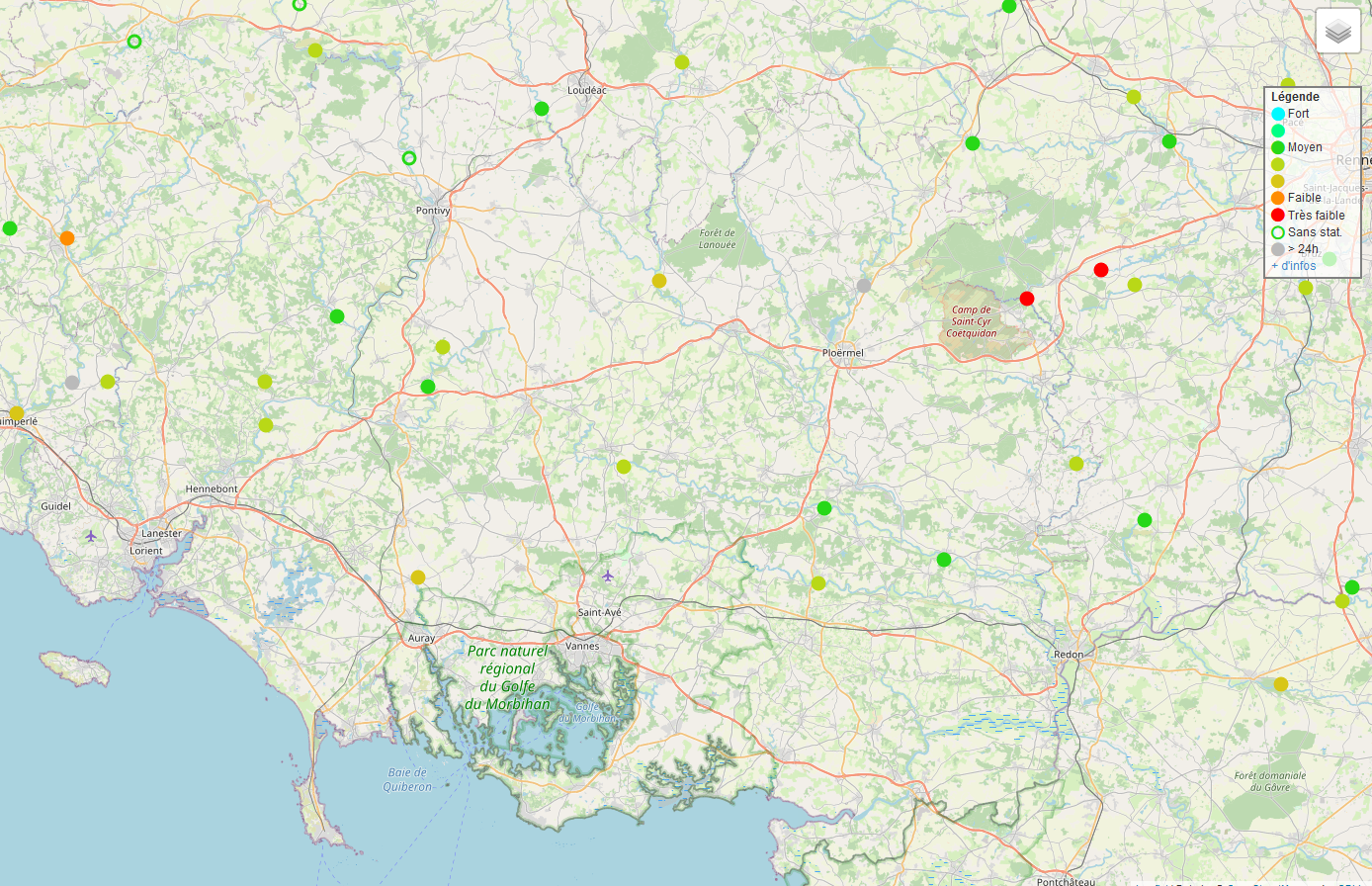The image size is (1372, 886).
Task: Click the Golfe du Morbihan park label
Action: click(507, 677)
